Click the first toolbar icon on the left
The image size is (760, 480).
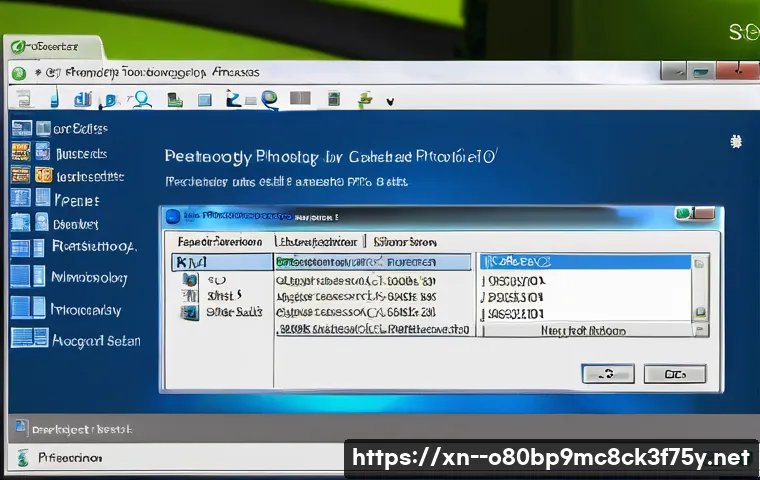22,98
